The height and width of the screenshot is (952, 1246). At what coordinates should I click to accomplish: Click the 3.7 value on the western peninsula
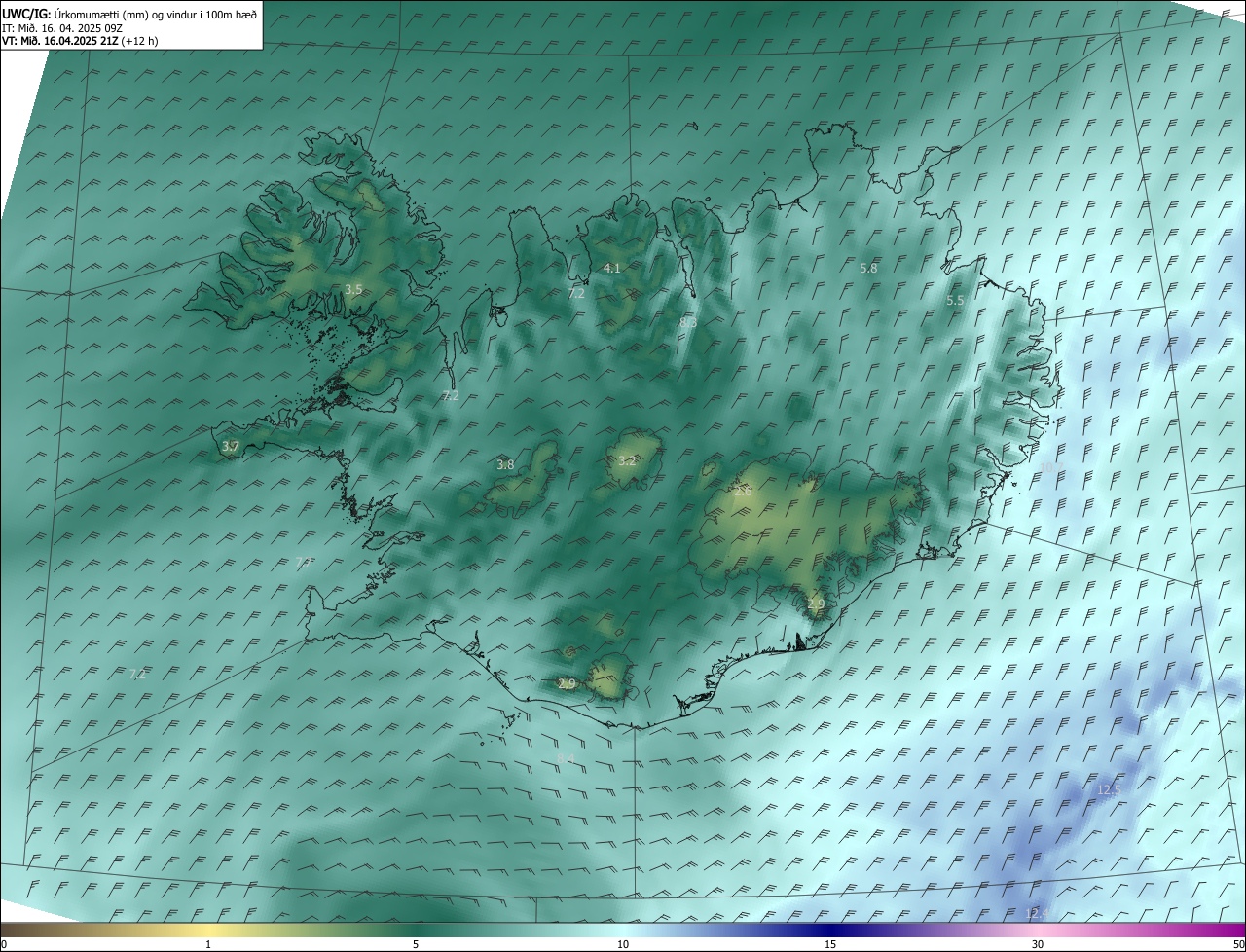coord(230,447)
